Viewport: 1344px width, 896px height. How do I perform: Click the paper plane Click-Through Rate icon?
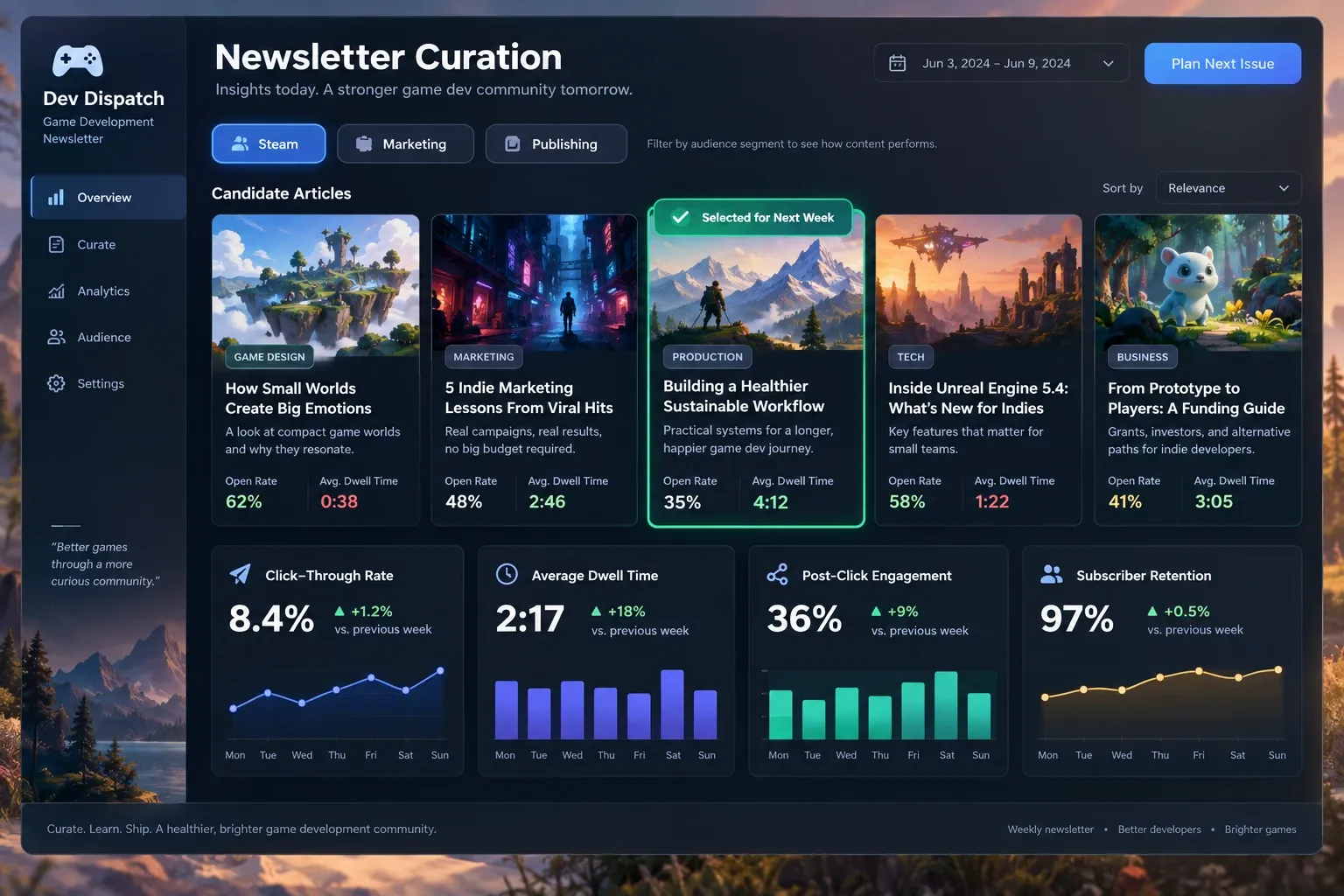click(240, 574)
